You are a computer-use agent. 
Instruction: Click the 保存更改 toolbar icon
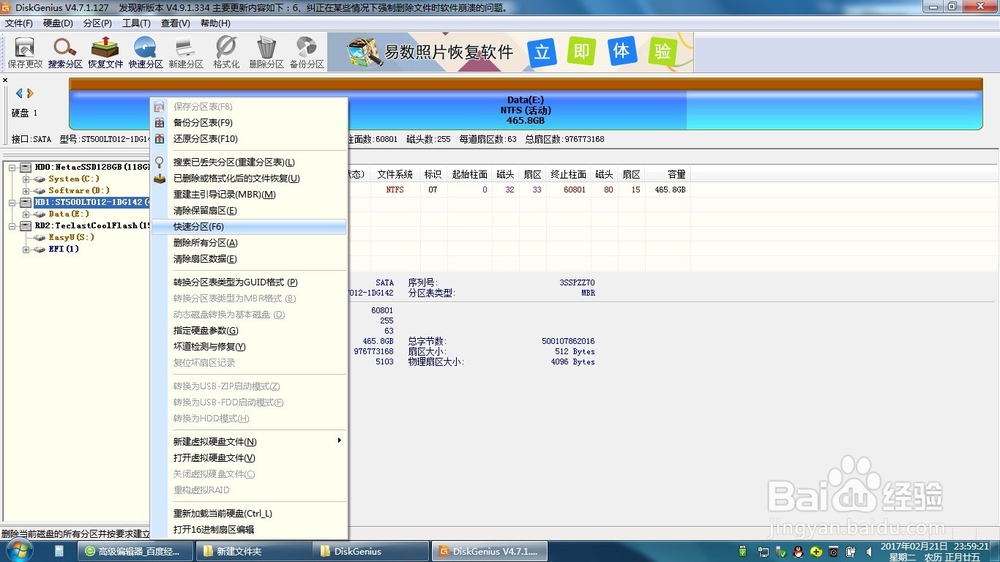coord(25,52)
